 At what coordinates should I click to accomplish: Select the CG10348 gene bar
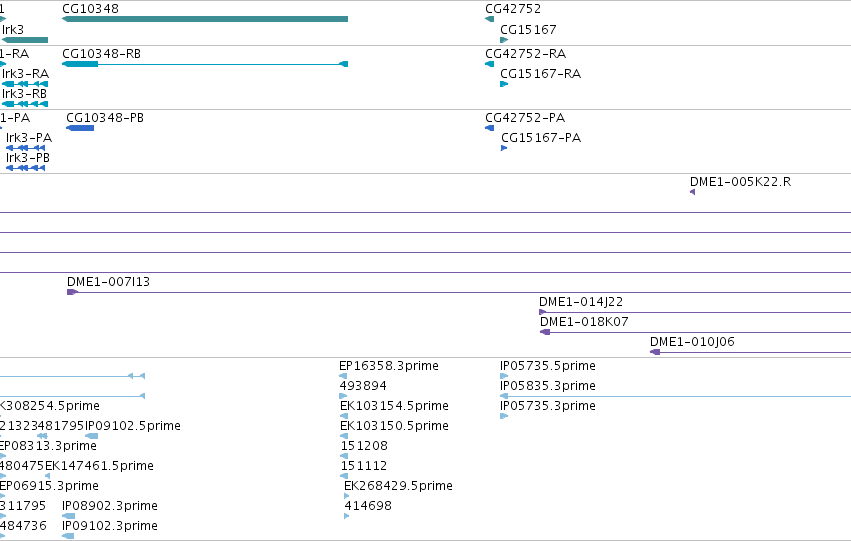[x=205, y=19]
